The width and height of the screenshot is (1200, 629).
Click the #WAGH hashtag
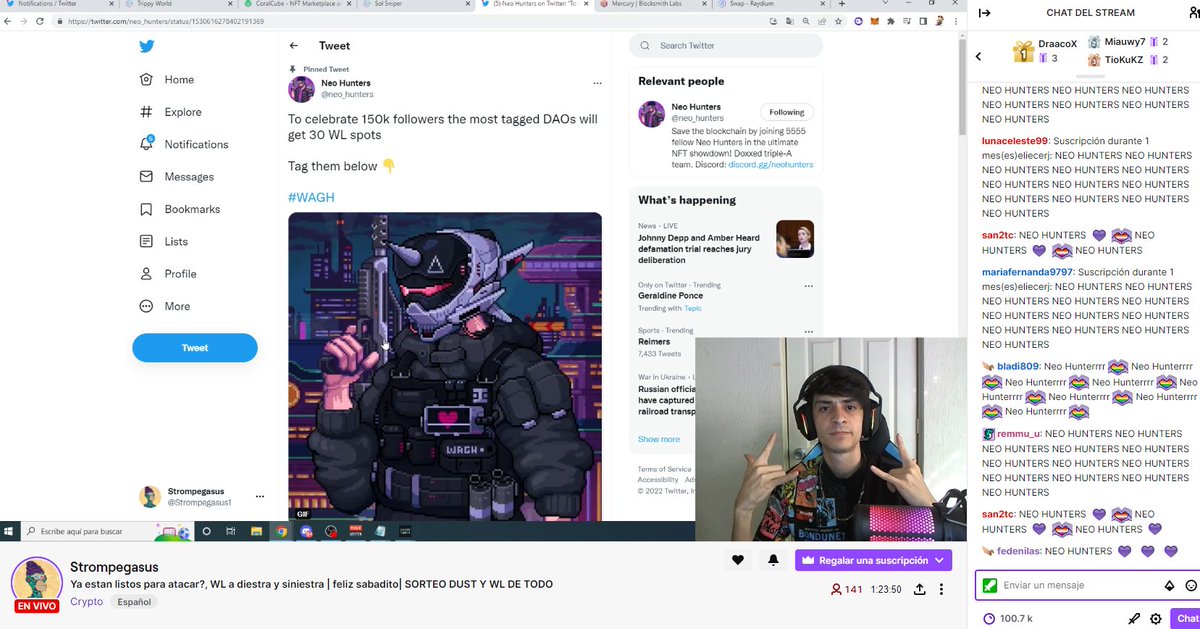(x=311, y=198)
